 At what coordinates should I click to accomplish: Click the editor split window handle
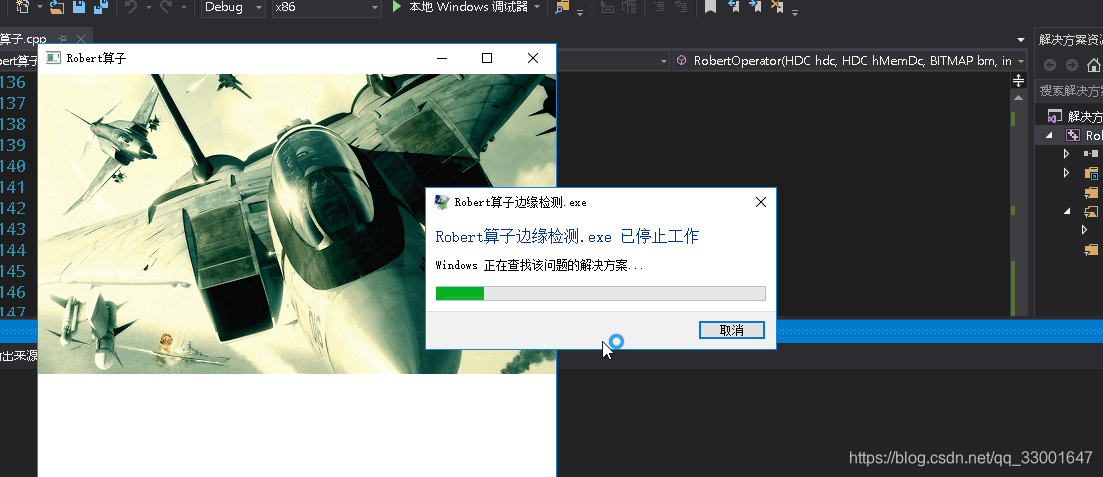(1019, 80)
